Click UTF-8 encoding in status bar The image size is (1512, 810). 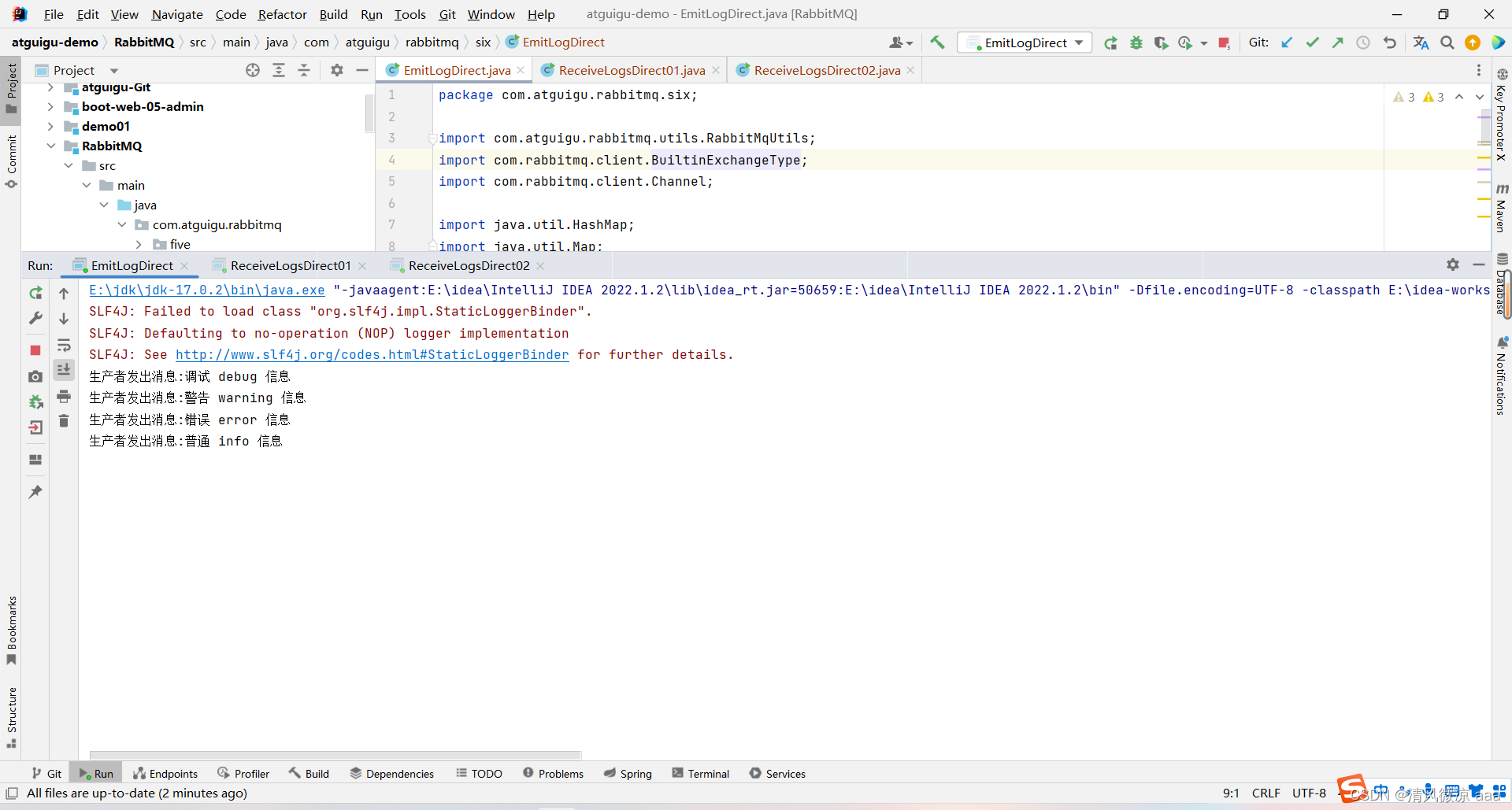tap(1309, 793)
